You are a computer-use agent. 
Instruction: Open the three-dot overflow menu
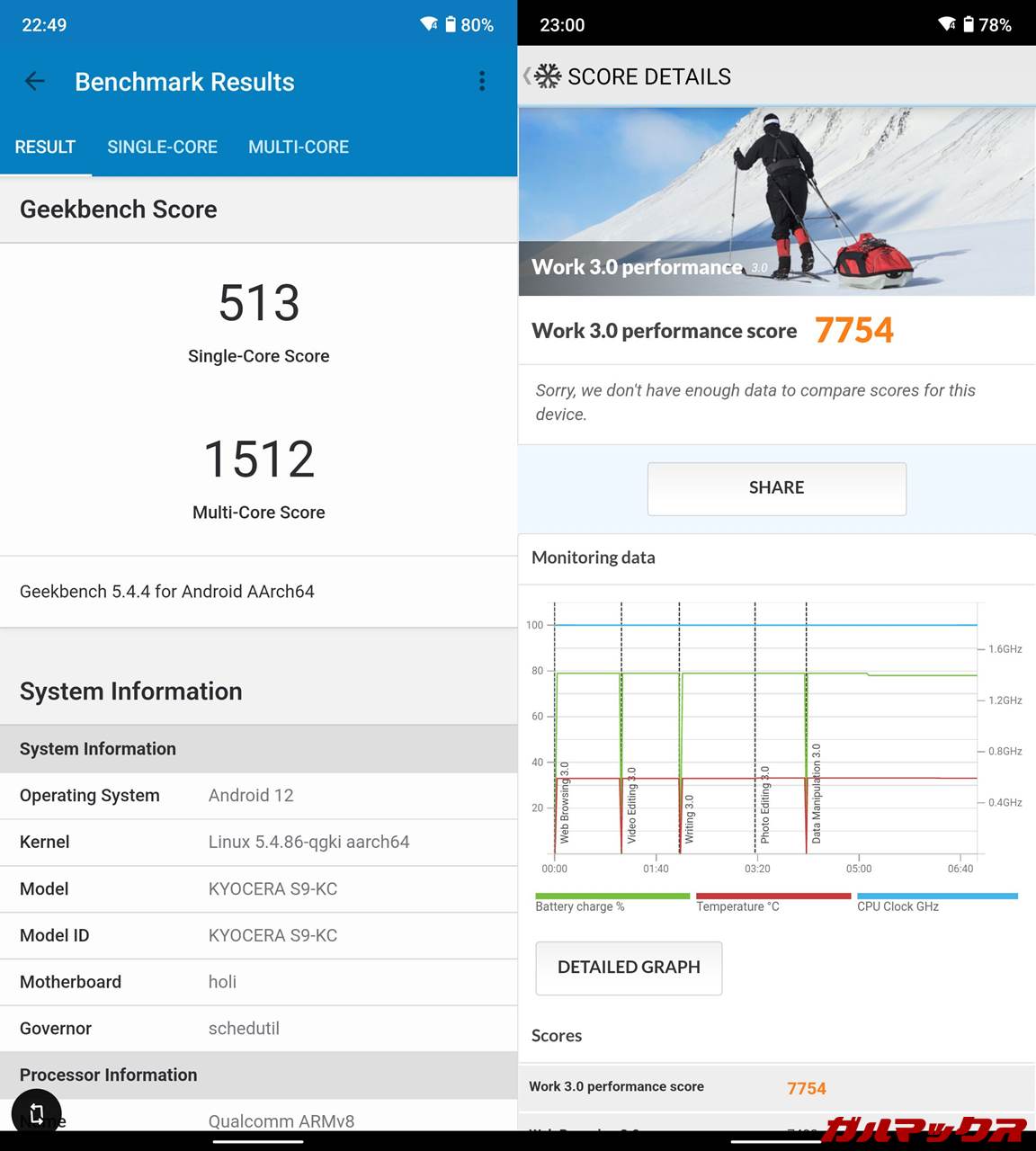[482, 82]
